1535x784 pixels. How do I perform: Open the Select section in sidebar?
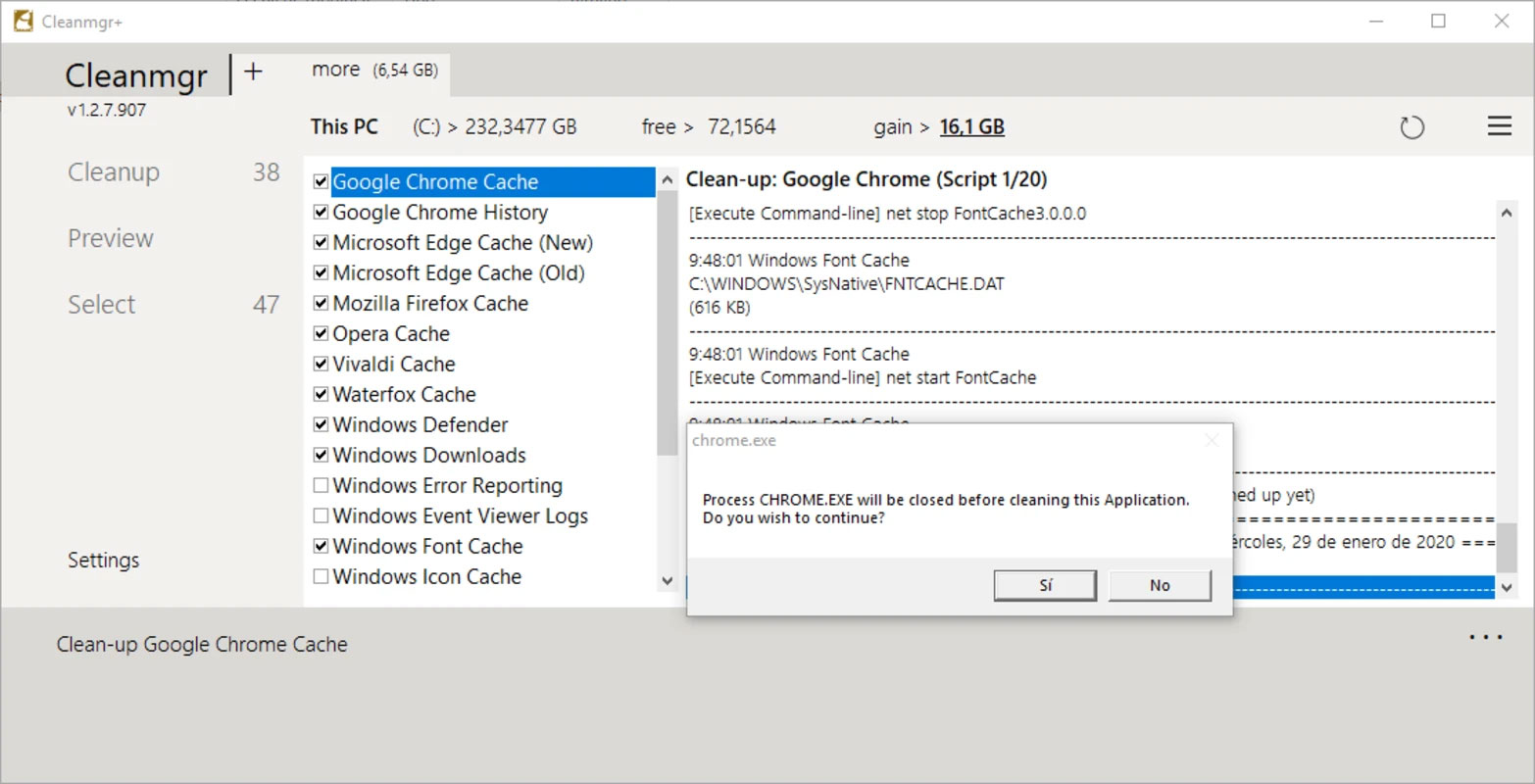[102, 305]
